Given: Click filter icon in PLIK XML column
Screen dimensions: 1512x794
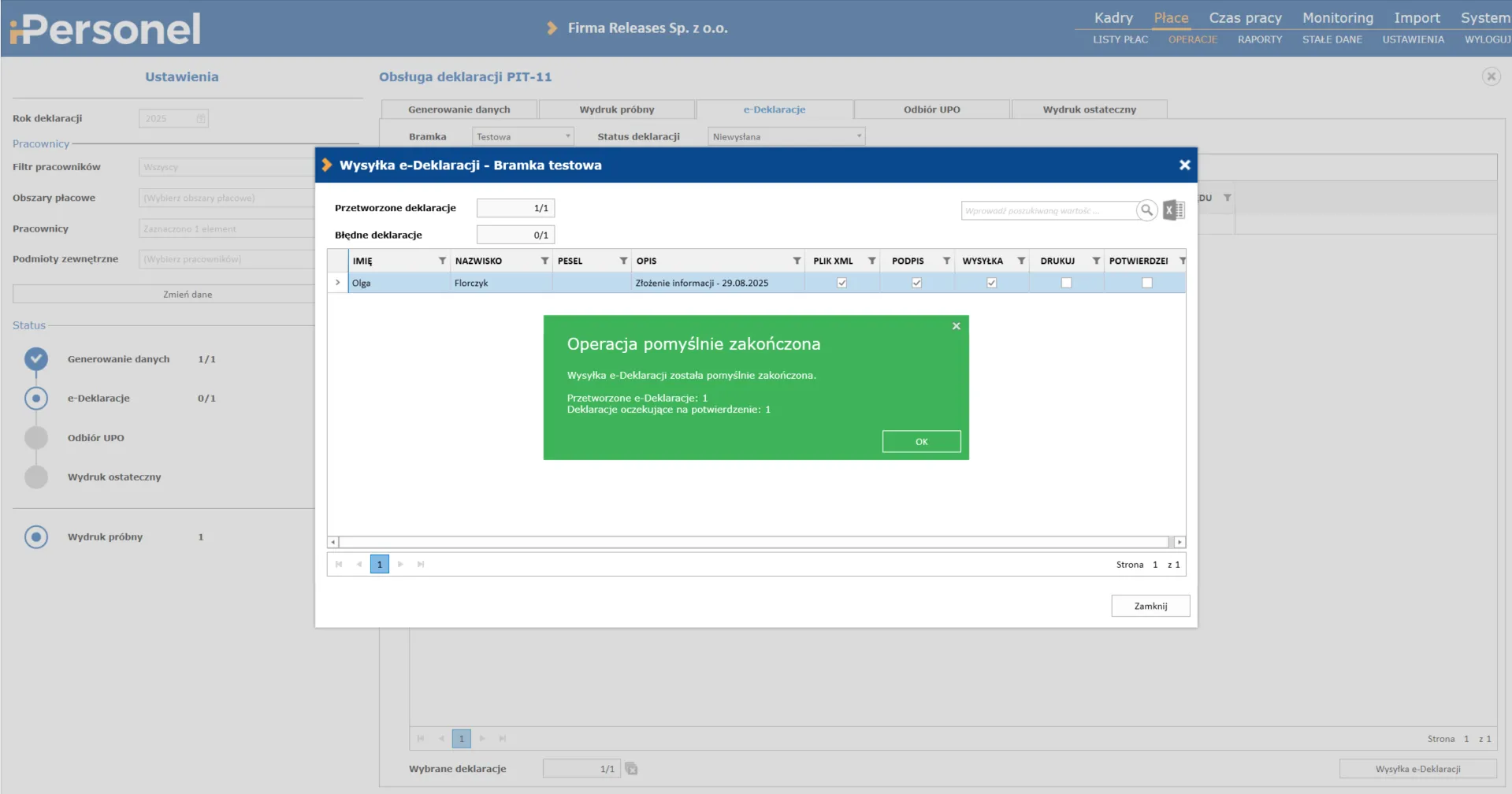Looking at the screenshot, I should click(871, 261).
